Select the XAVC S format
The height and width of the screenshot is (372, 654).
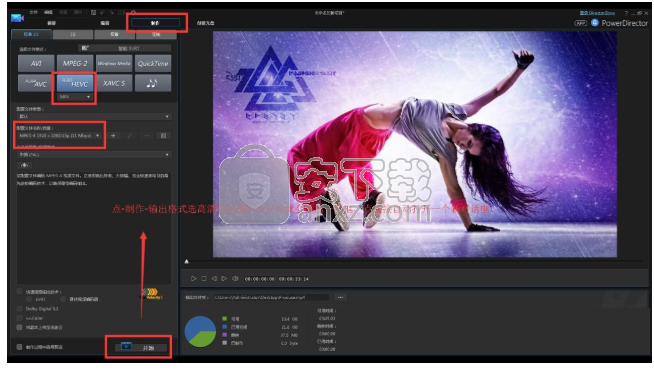[114, 83]
